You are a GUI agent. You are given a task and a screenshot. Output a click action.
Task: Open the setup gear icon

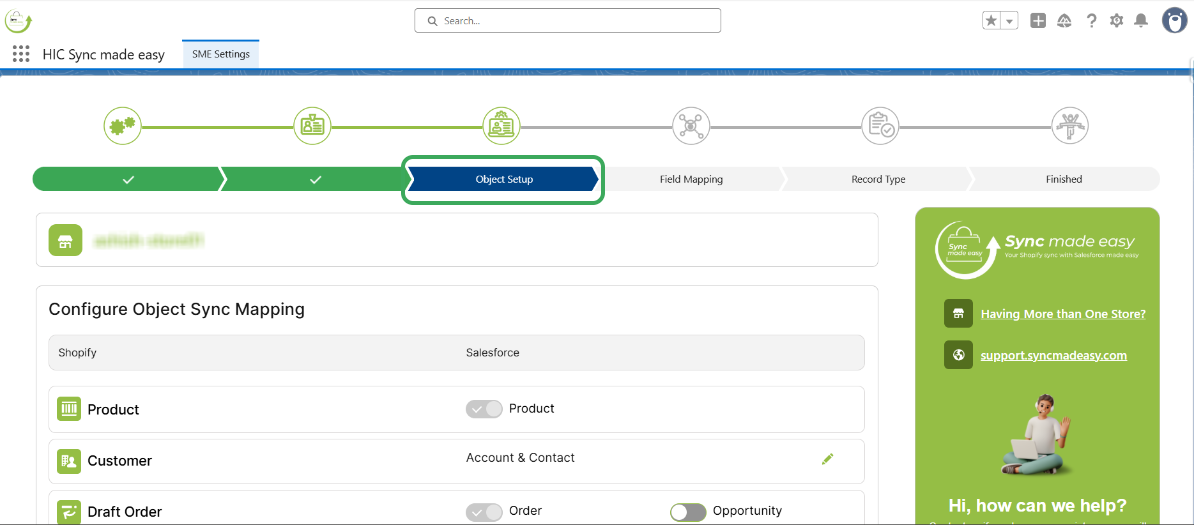(1116, 21)
